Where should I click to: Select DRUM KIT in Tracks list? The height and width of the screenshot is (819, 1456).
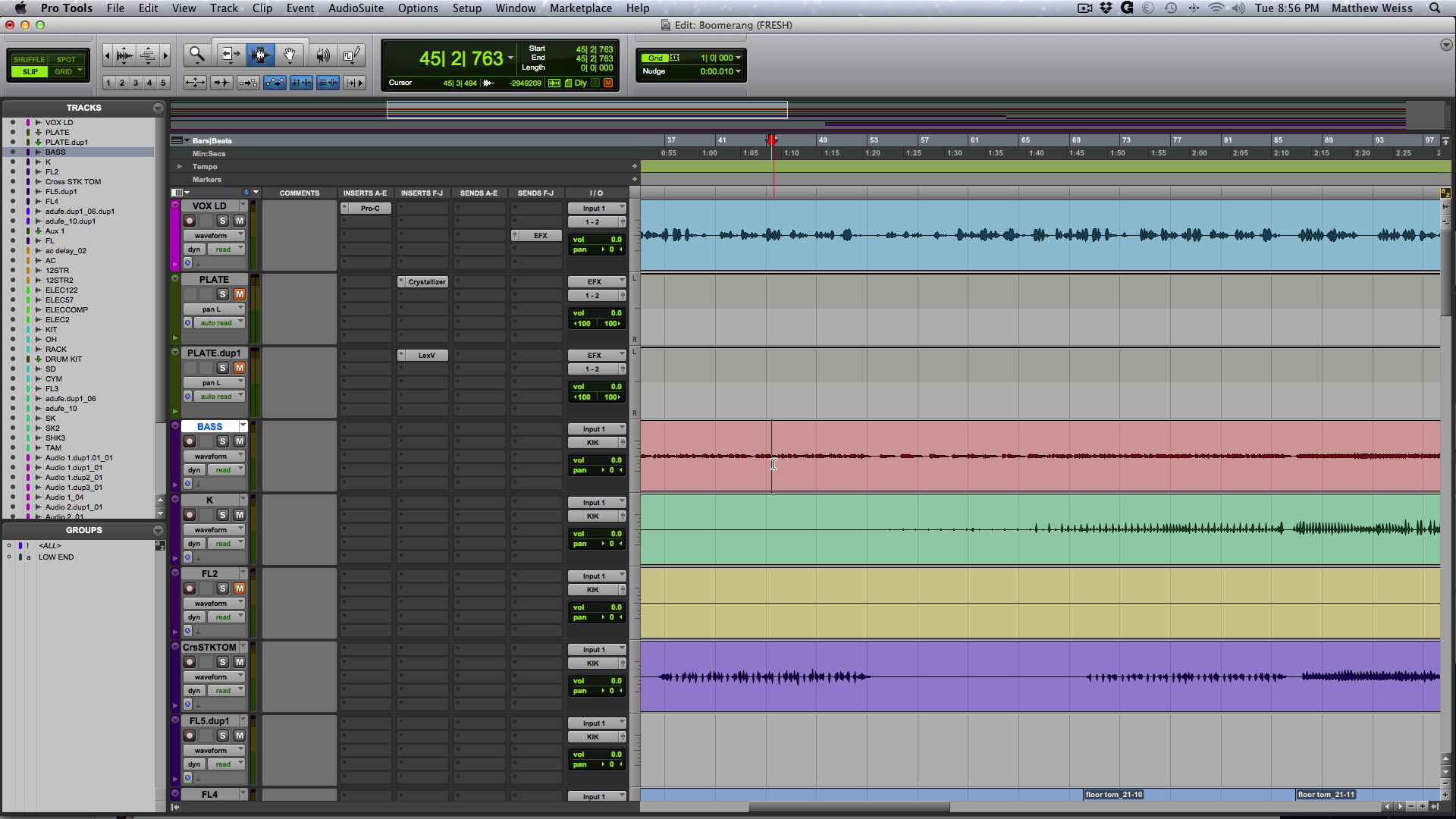point(64,359)
